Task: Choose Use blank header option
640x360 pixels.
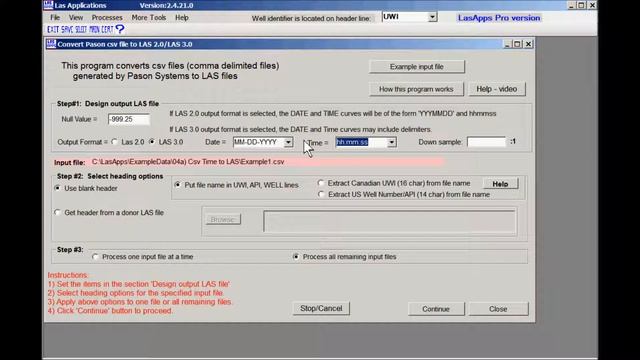Action: pyautogui.click(x=58, y=188)
